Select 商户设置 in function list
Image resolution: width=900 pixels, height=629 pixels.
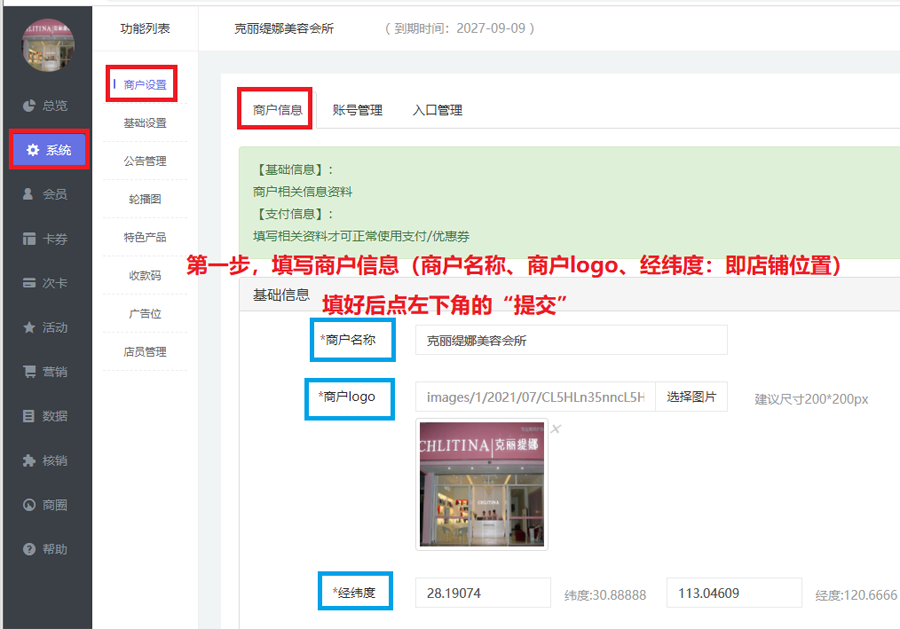145,85
